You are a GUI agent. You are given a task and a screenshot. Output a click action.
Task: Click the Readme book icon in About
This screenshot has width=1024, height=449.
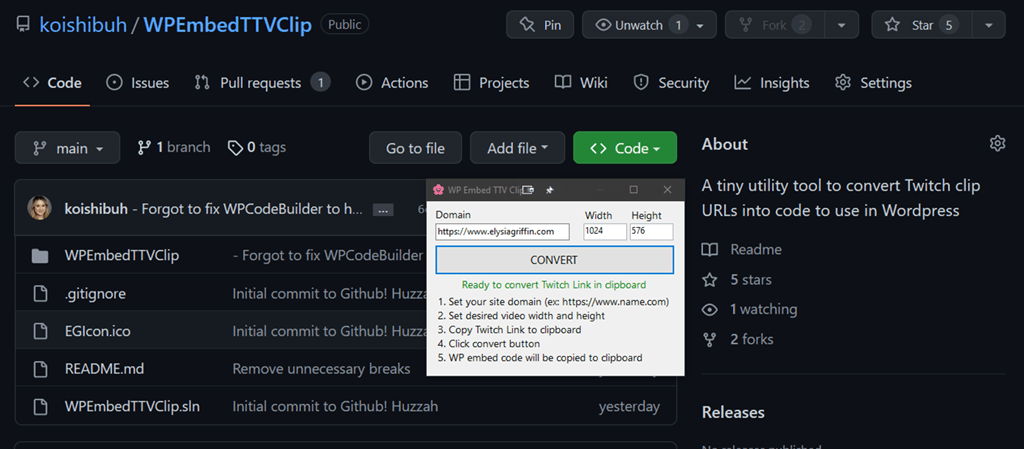click(709, 249)
